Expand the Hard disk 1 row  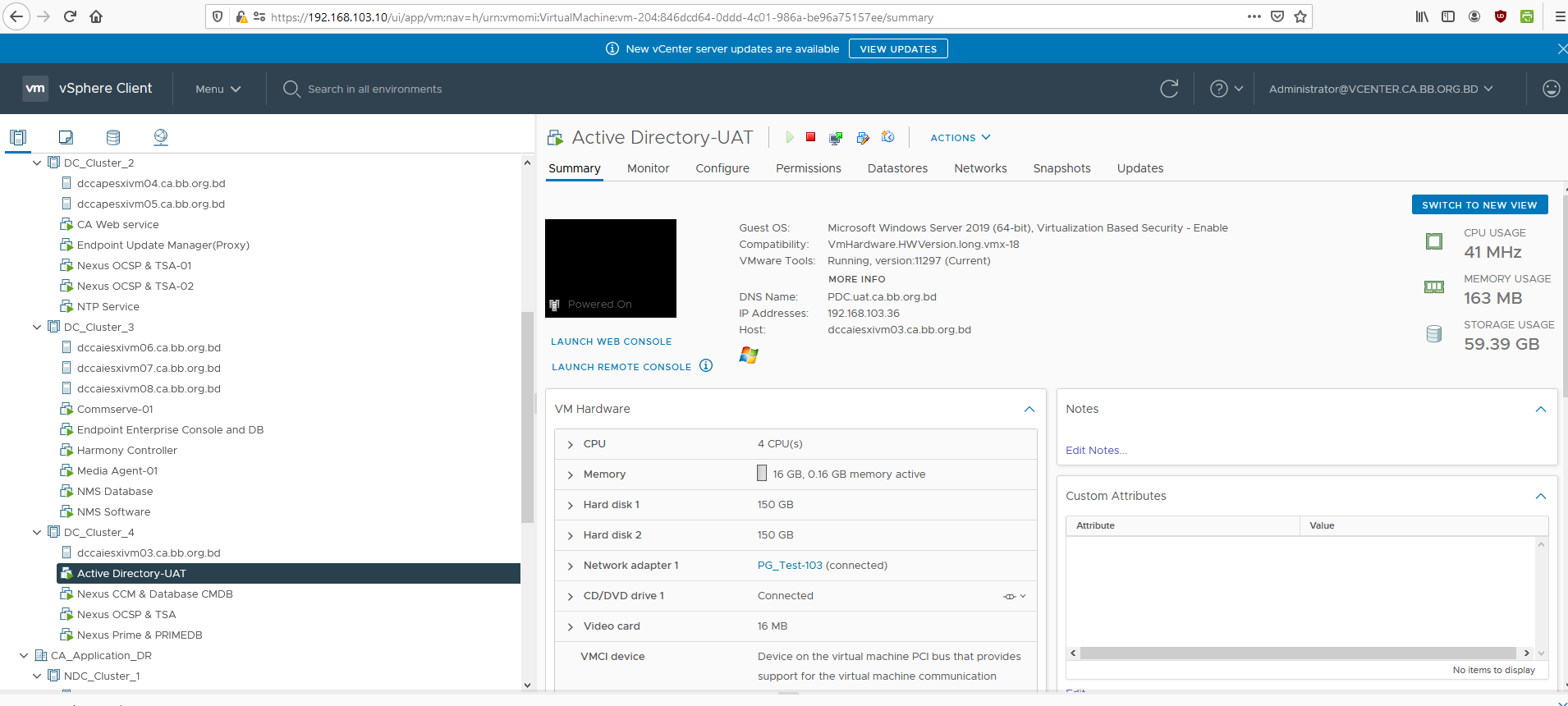(x=571, y=505)
